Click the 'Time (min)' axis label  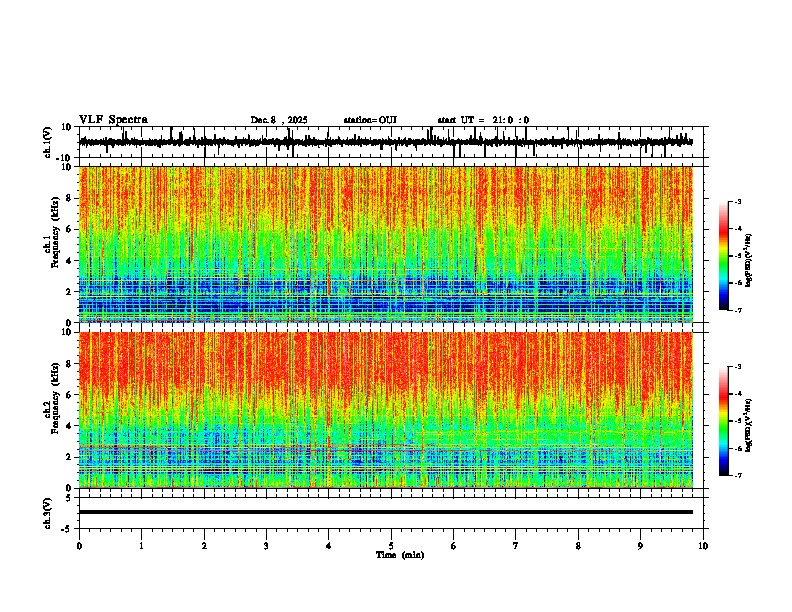[x=400, y=555]
